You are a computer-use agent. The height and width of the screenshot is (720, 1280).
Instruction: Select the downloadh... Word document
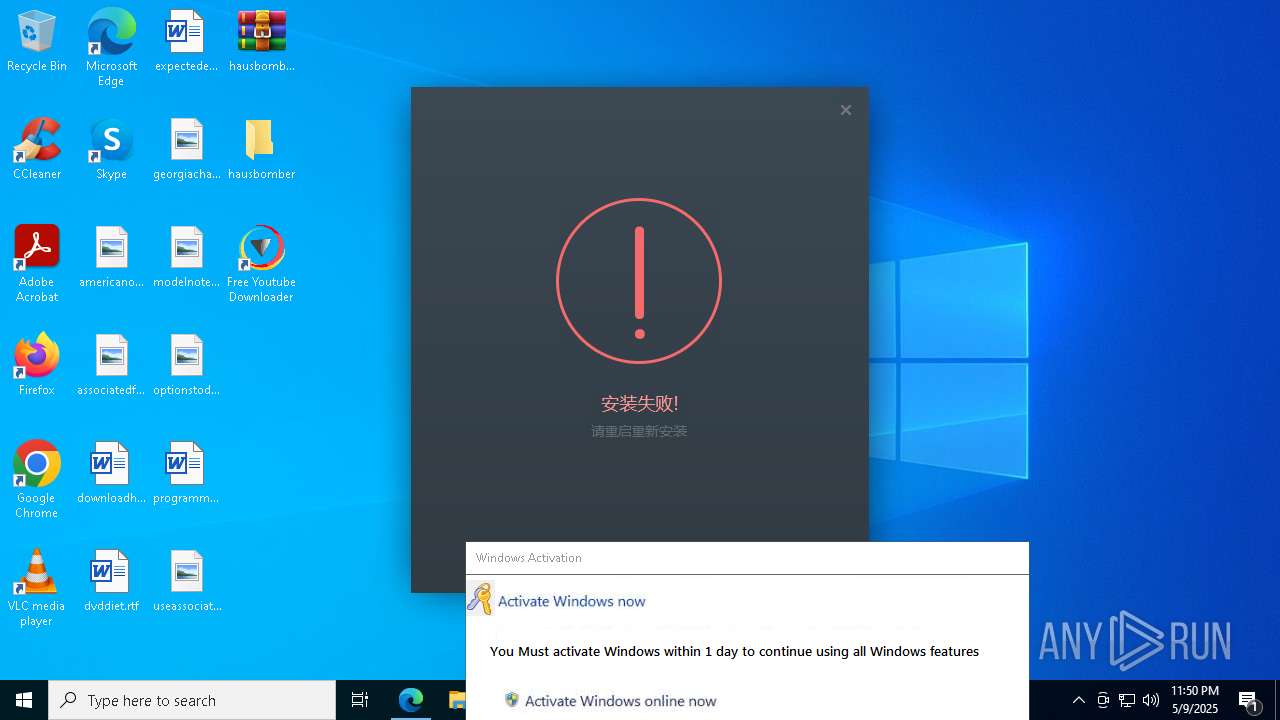point(111,473)
